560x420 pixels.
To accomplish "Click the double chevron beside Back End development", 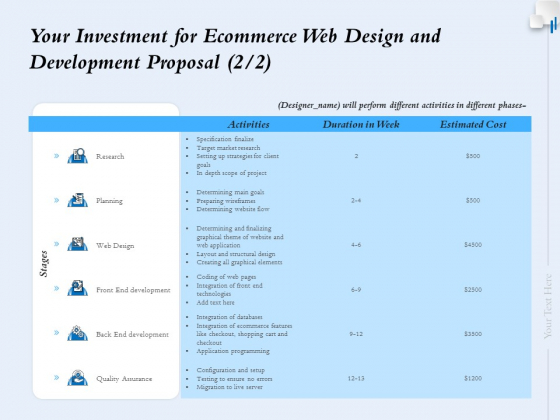I will coord(56,332).
